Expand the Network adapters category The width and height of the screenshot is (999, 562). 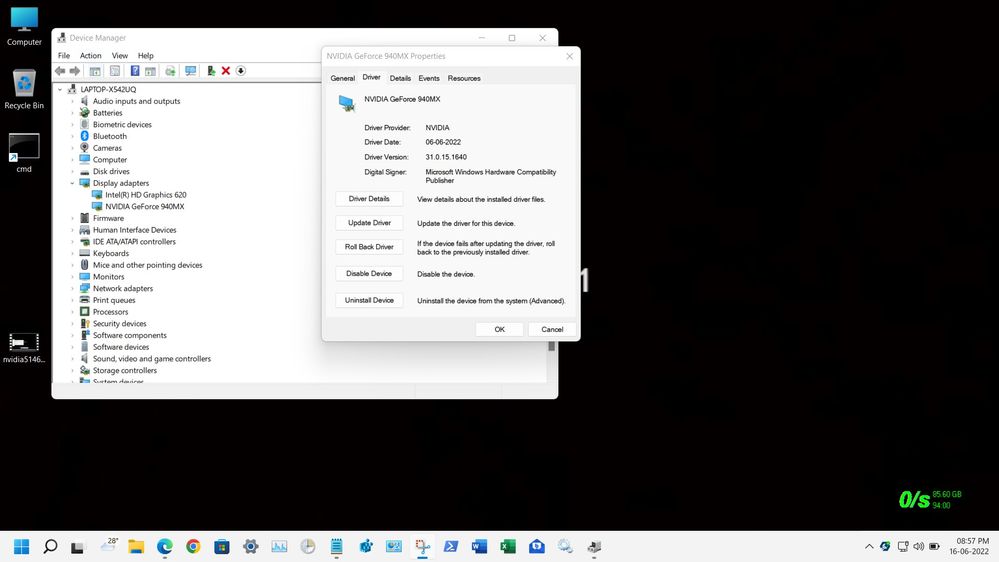pos(72,289)
